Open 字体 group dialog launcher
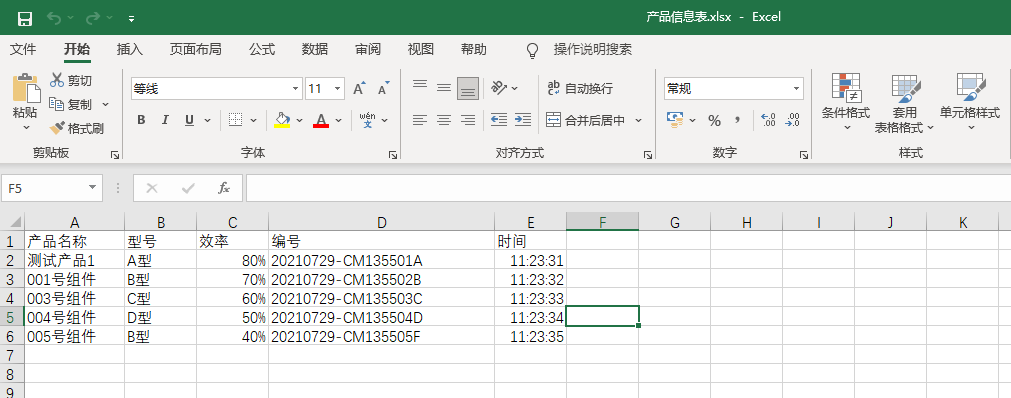The width and height of the screenshot is (1011, 398). [392, 155]
